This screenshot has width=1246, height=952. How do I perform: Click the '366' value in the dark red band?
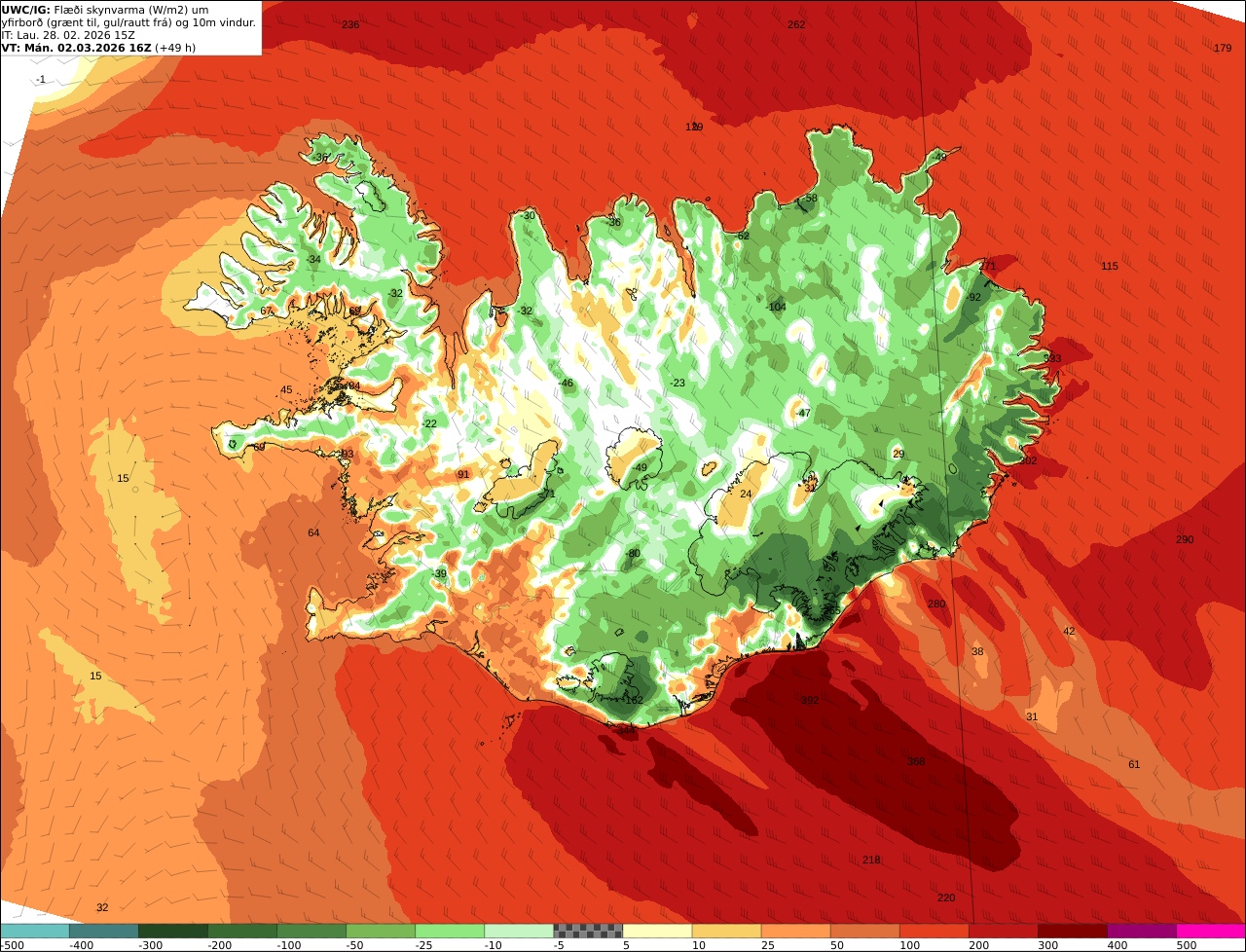click(x=916, y=761)
